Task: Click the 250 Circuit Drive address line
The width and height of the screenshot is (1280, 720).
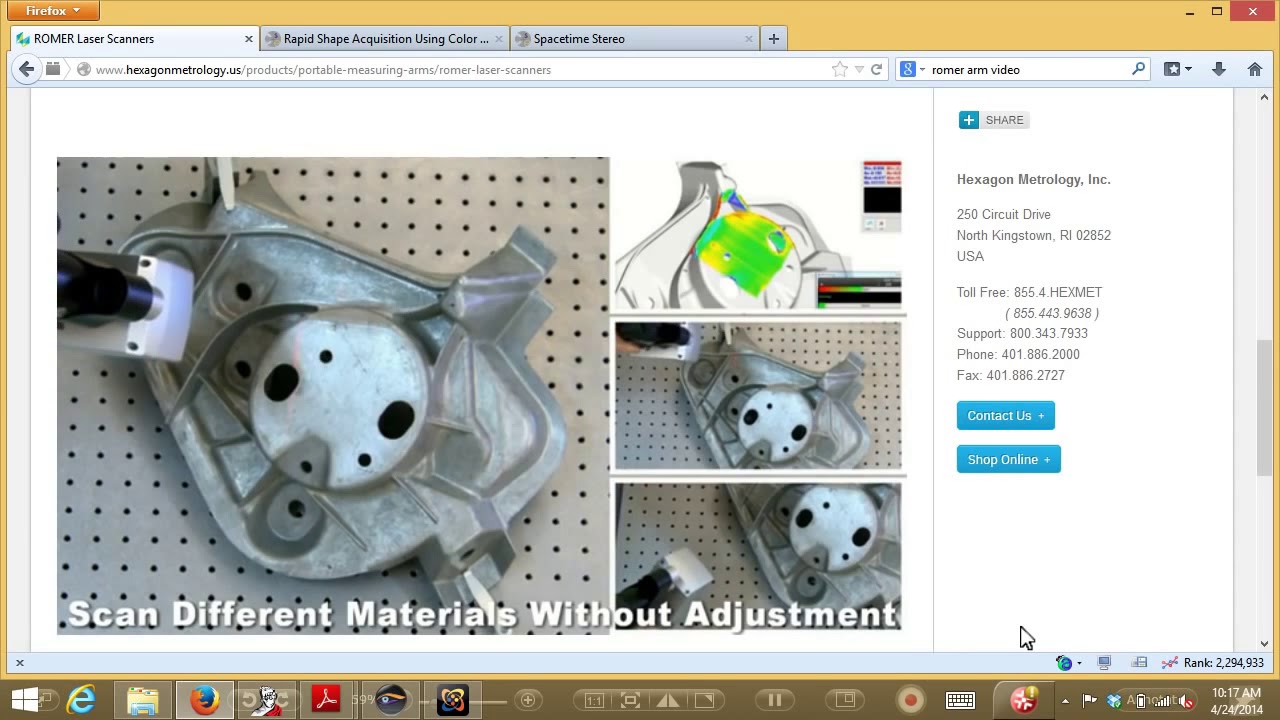Action: 1003,214
